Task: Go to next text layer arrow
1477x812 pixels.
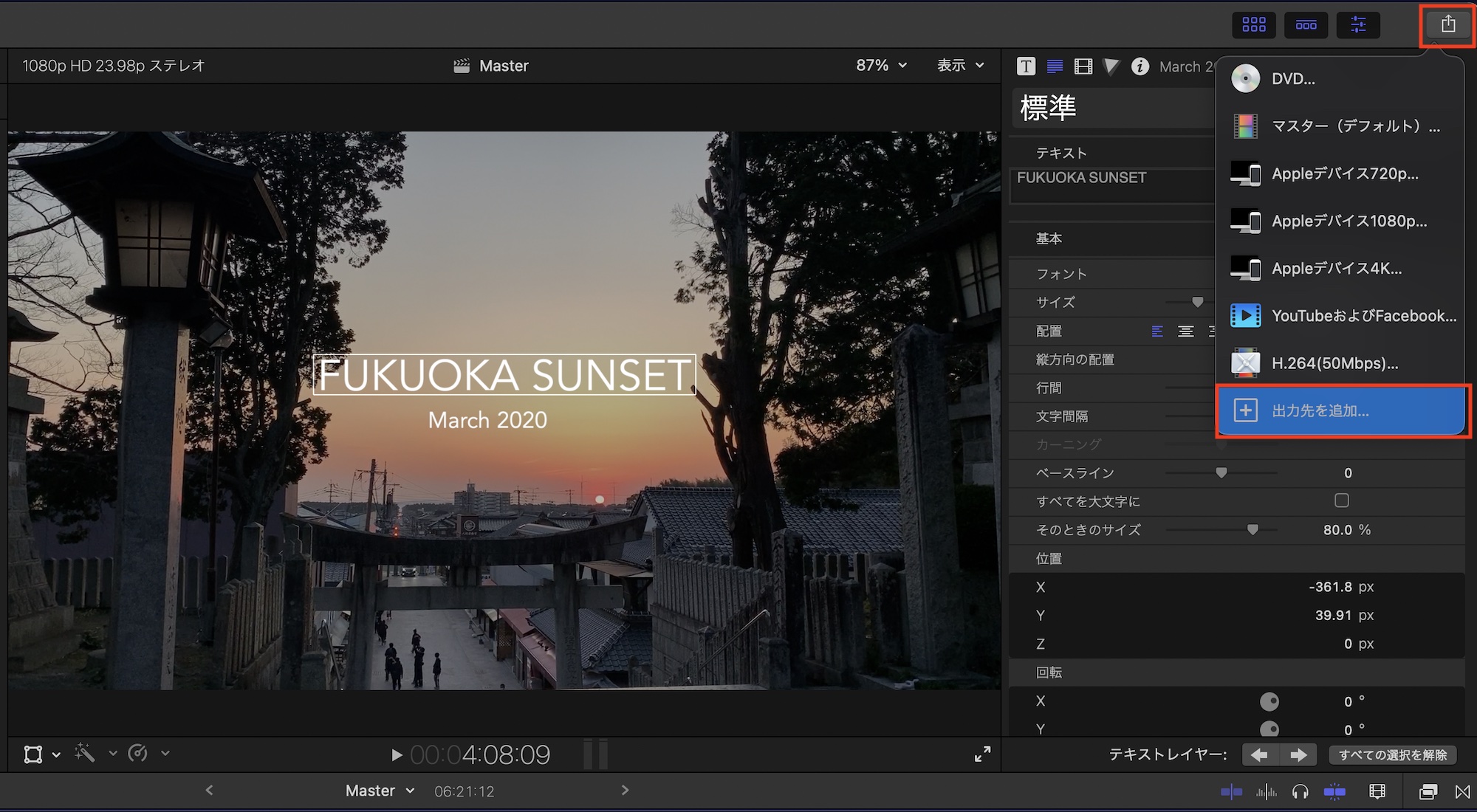Action: [x=1298, y=754]
